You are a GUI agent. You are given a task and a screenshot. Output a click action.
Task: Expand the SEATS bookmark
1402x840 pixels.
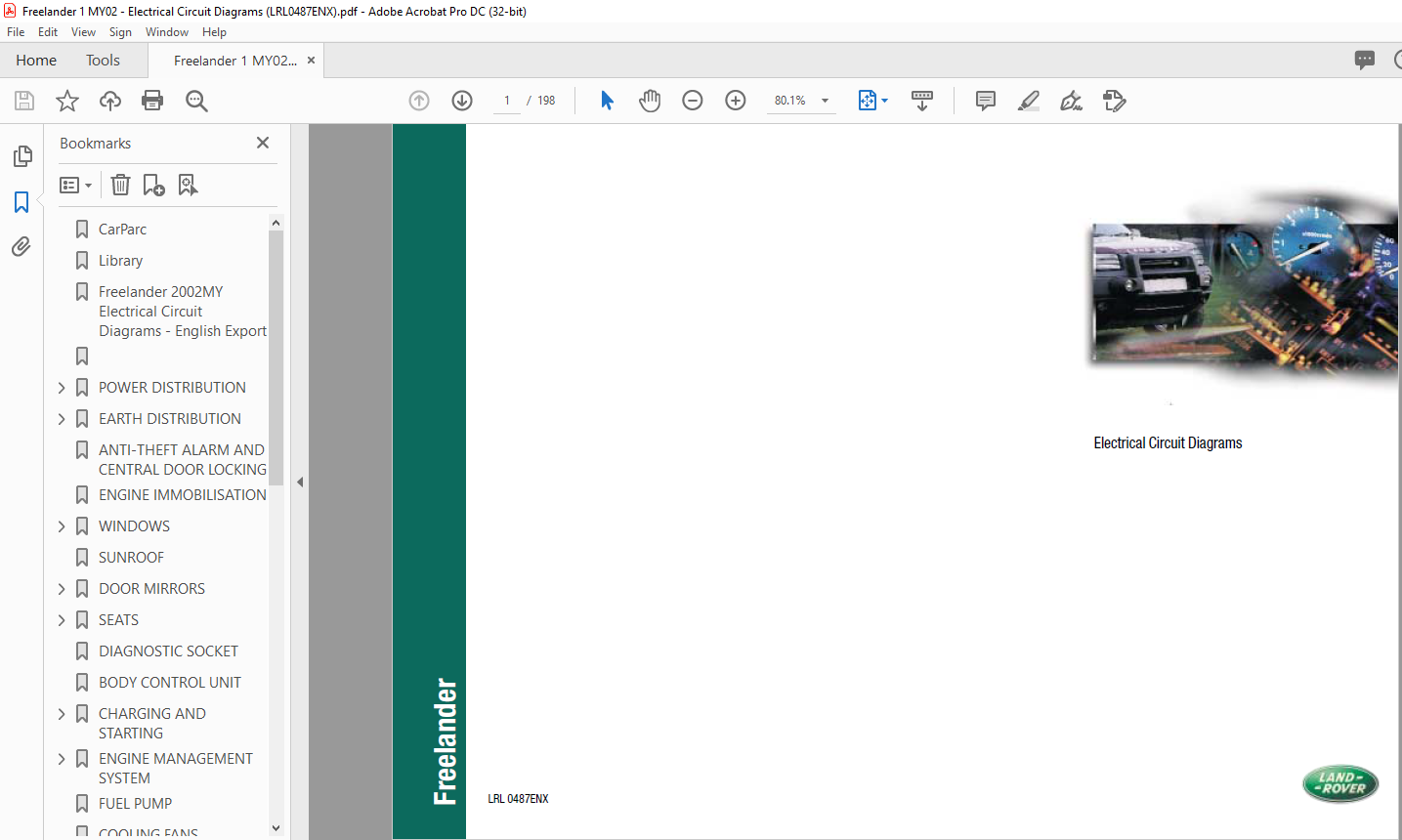(x=62, y=620)
